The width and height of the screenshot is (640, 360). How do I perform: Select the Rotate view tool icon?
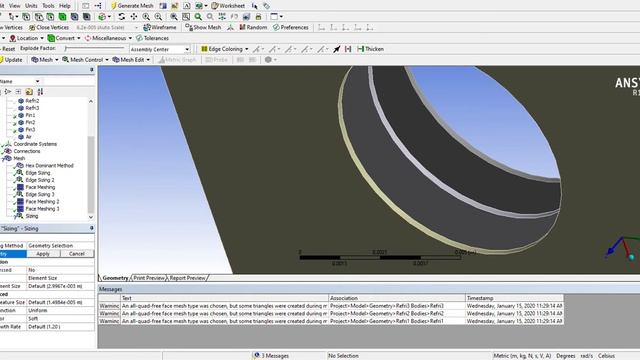pyautogui.click(x=122, y=17)
